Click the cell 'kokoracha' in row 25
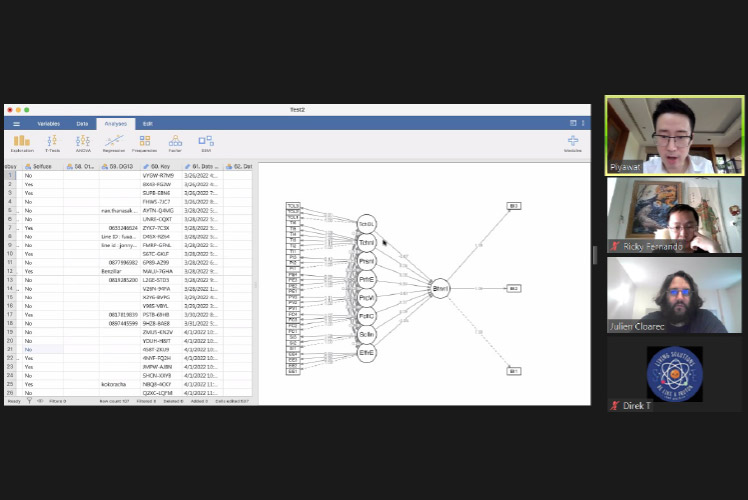Screen dimensions: 748x500 pos(119,384)
